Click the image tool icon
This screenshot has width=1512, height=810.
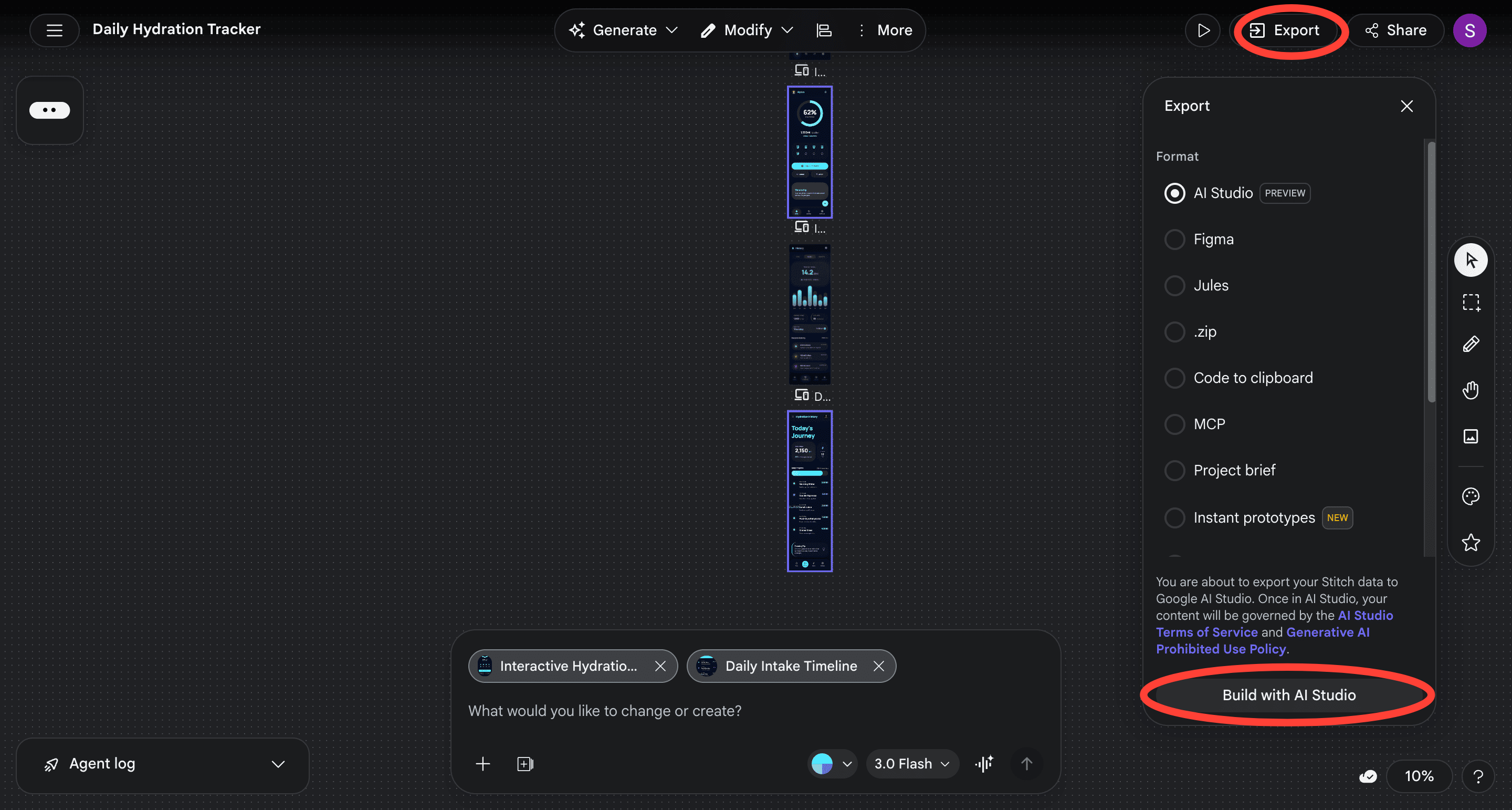coord(1471,436)
